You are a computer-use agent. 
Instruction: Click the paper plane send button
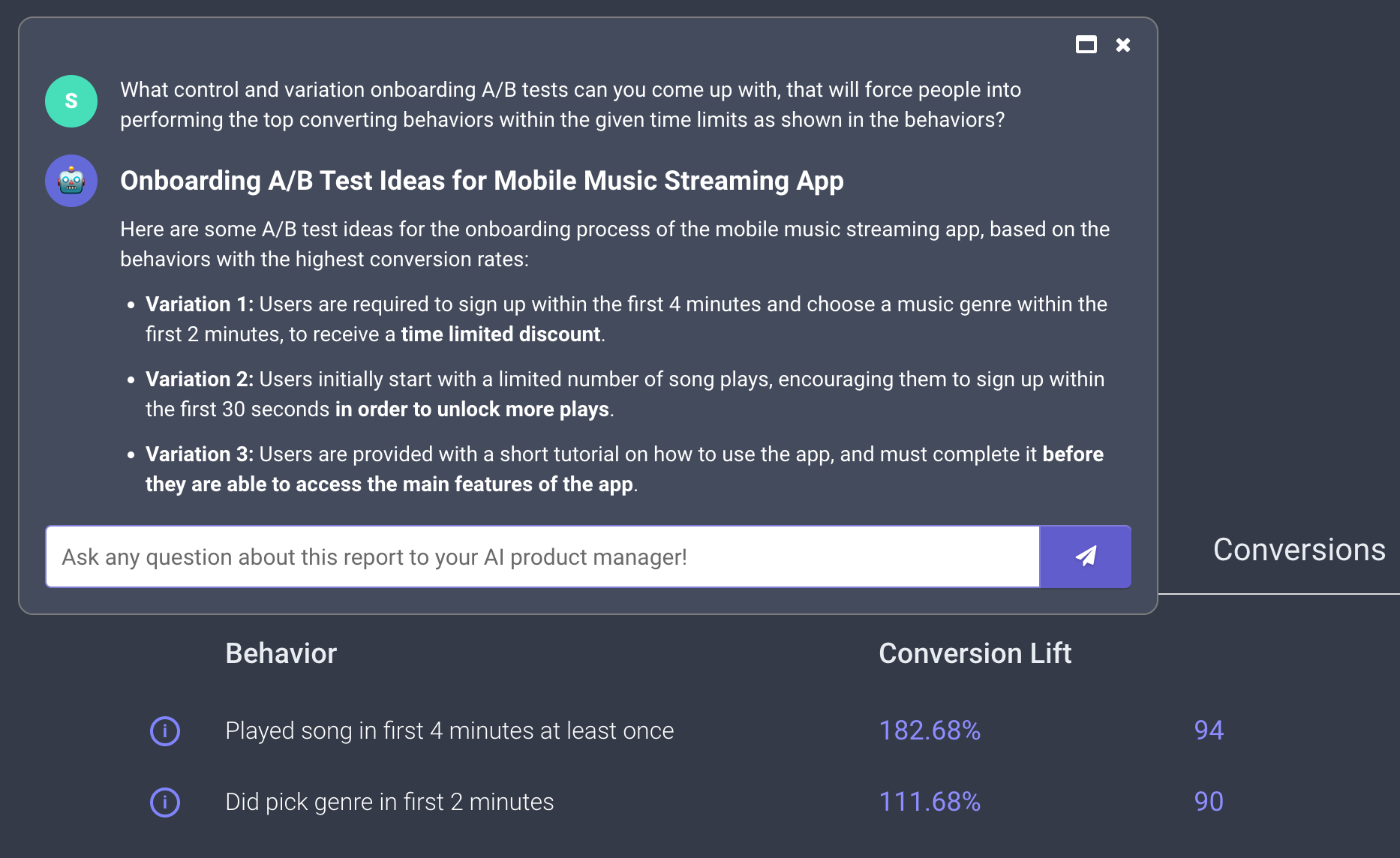(1085, 556)
